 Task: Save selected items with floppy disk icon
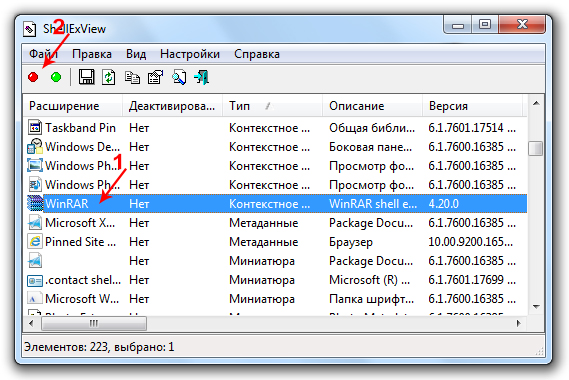86,77
